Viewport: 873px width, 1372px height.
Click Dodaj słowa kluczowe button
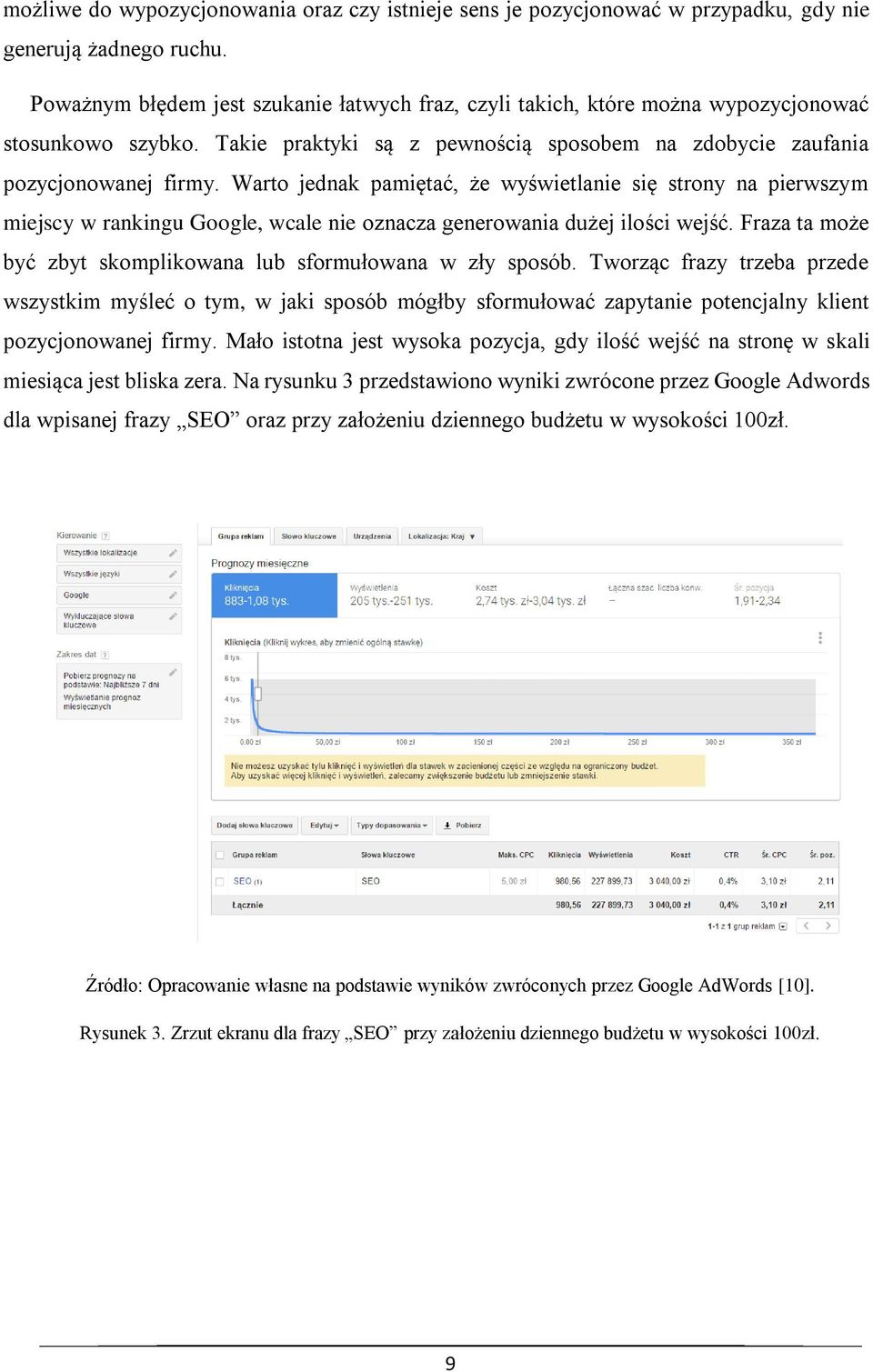pyautogui.click(x=255, y=826)
